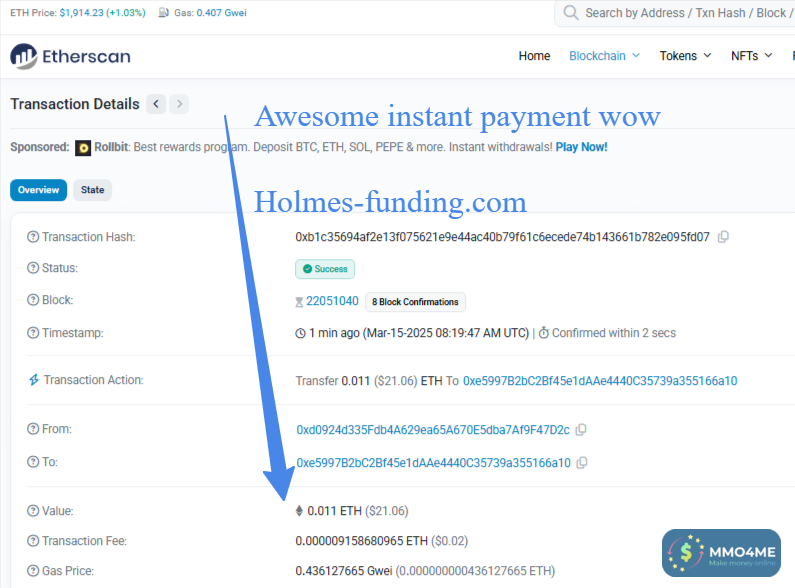Click the fee 0.000009158680965 ETH
795x588 pixels.
(362, 541)
